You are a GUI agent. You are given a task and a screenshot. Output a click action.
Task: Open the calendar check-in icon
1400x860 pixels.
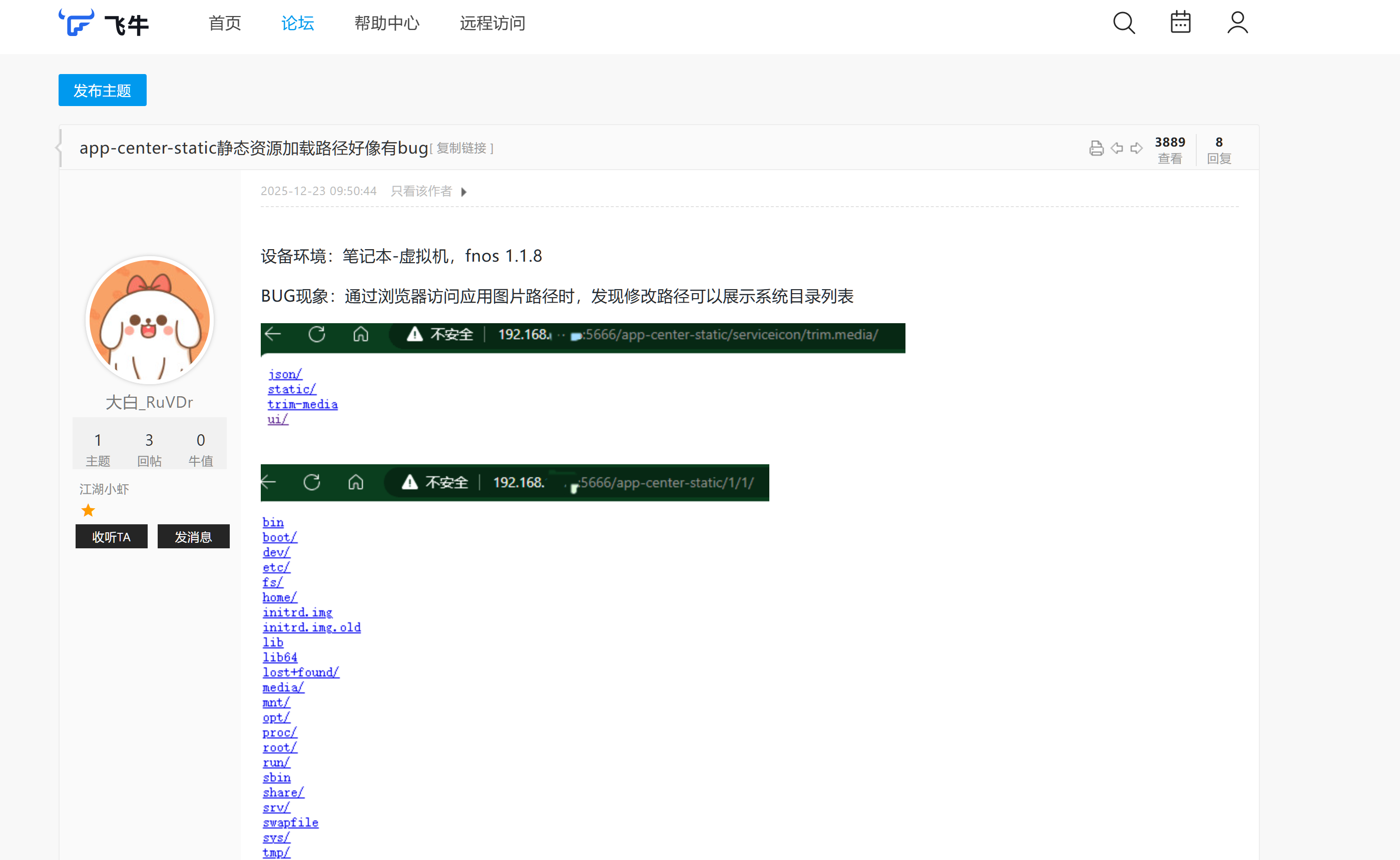pyautogui.click(x=1180, y=23)
